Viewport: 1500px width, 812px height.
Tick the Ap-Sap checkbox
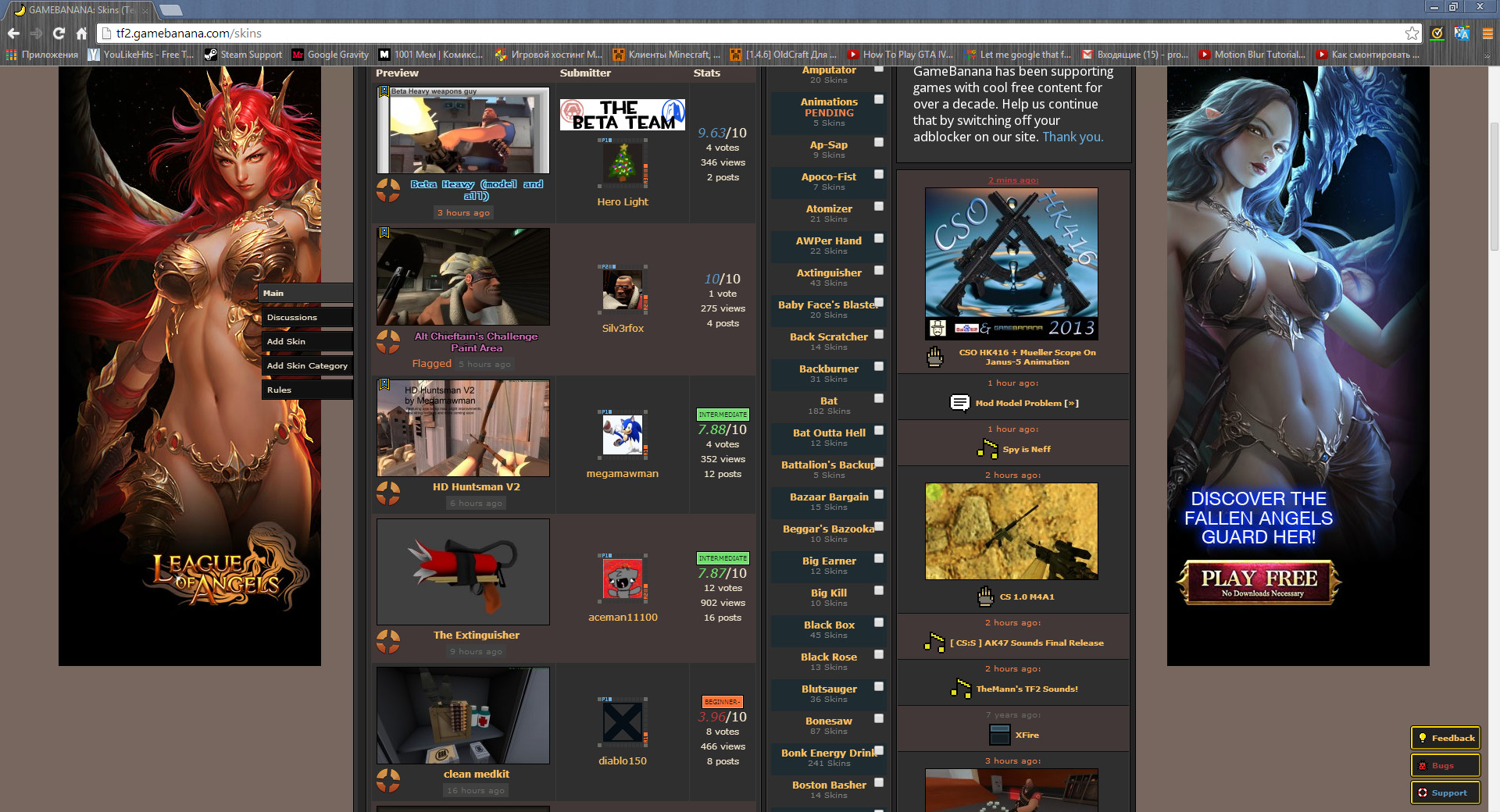(879, 142)
